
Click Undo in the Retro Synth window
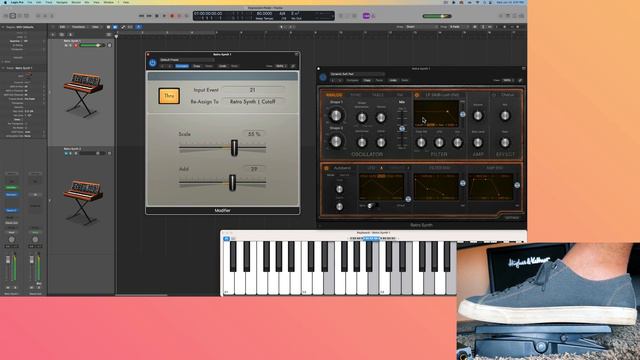click(393, 80)
